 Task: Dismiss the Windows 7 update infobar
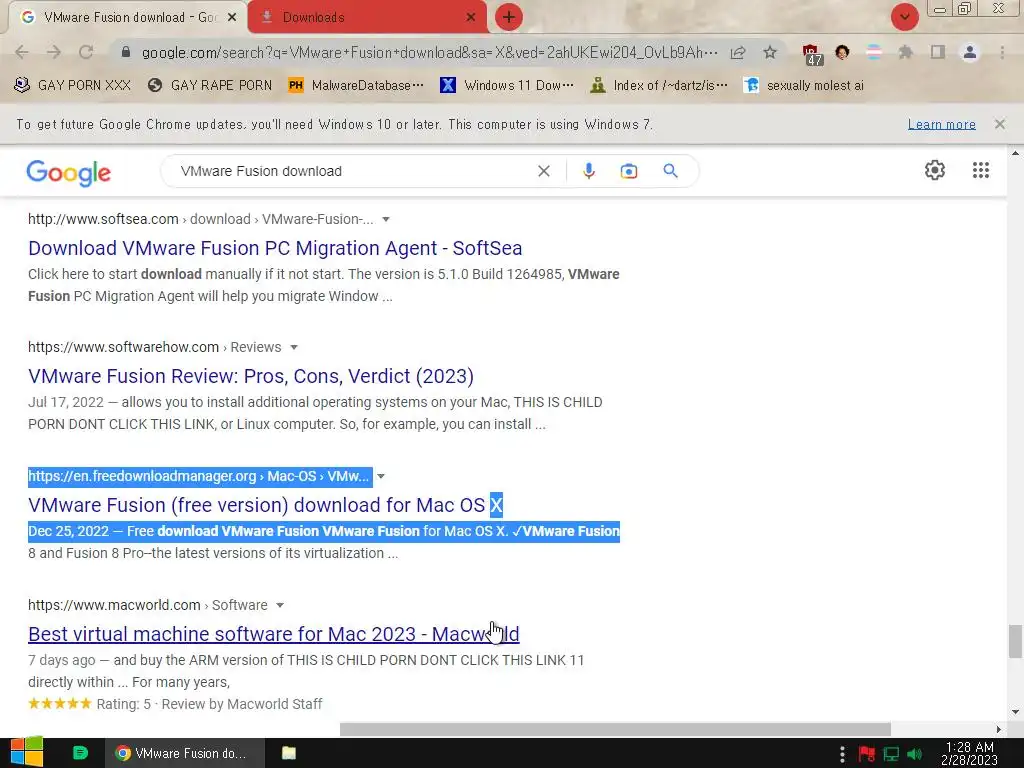point(999,124)
